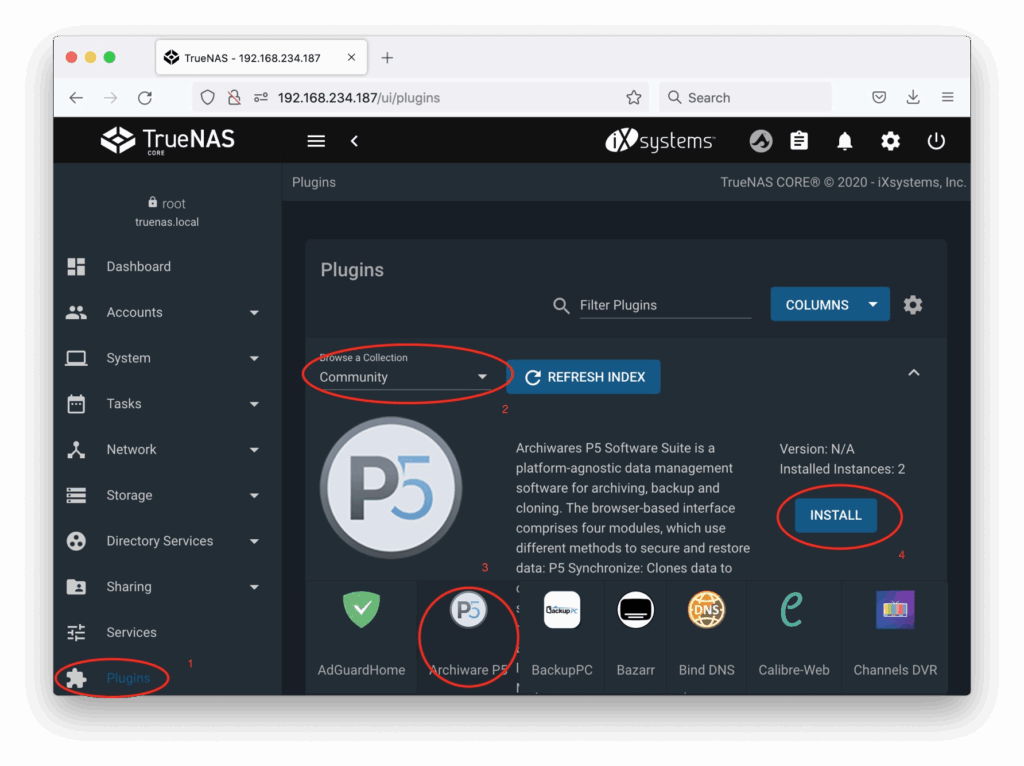Open the Browse a Collection dropdown
Screen dimensions: 1024x766
point(403,377)
